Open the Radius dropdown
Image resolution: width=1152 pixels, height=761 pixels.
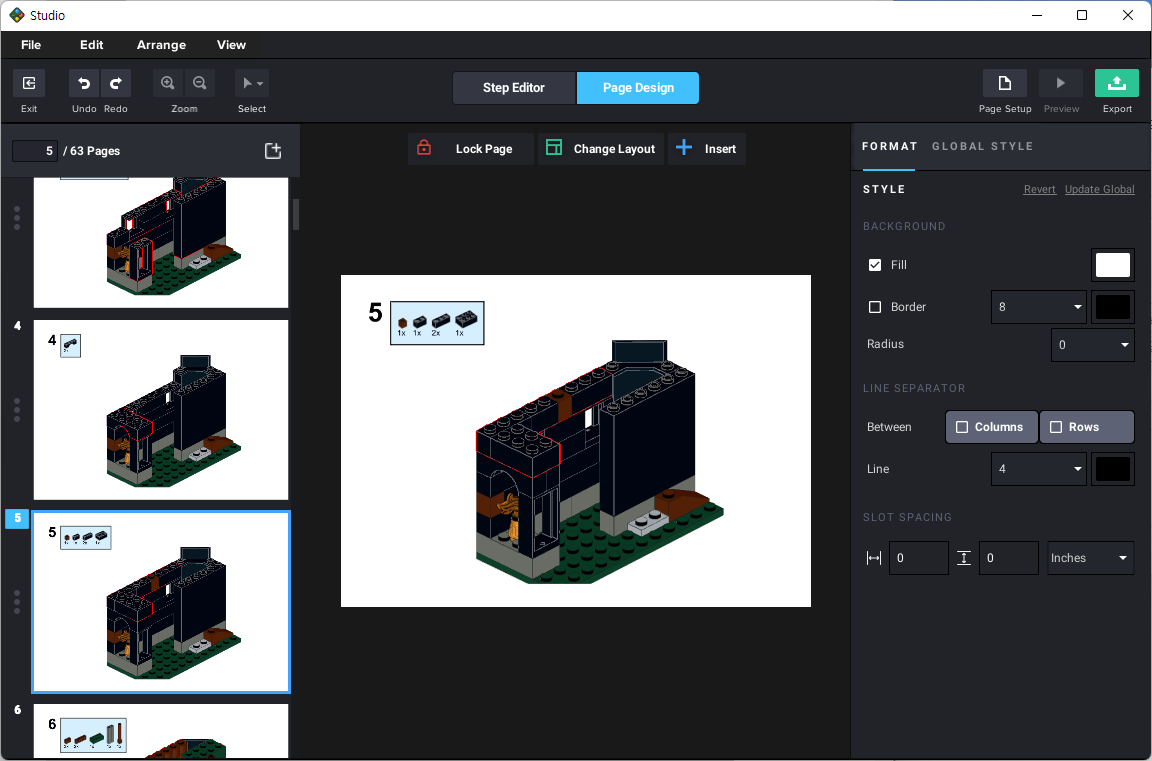(1092, 345)
